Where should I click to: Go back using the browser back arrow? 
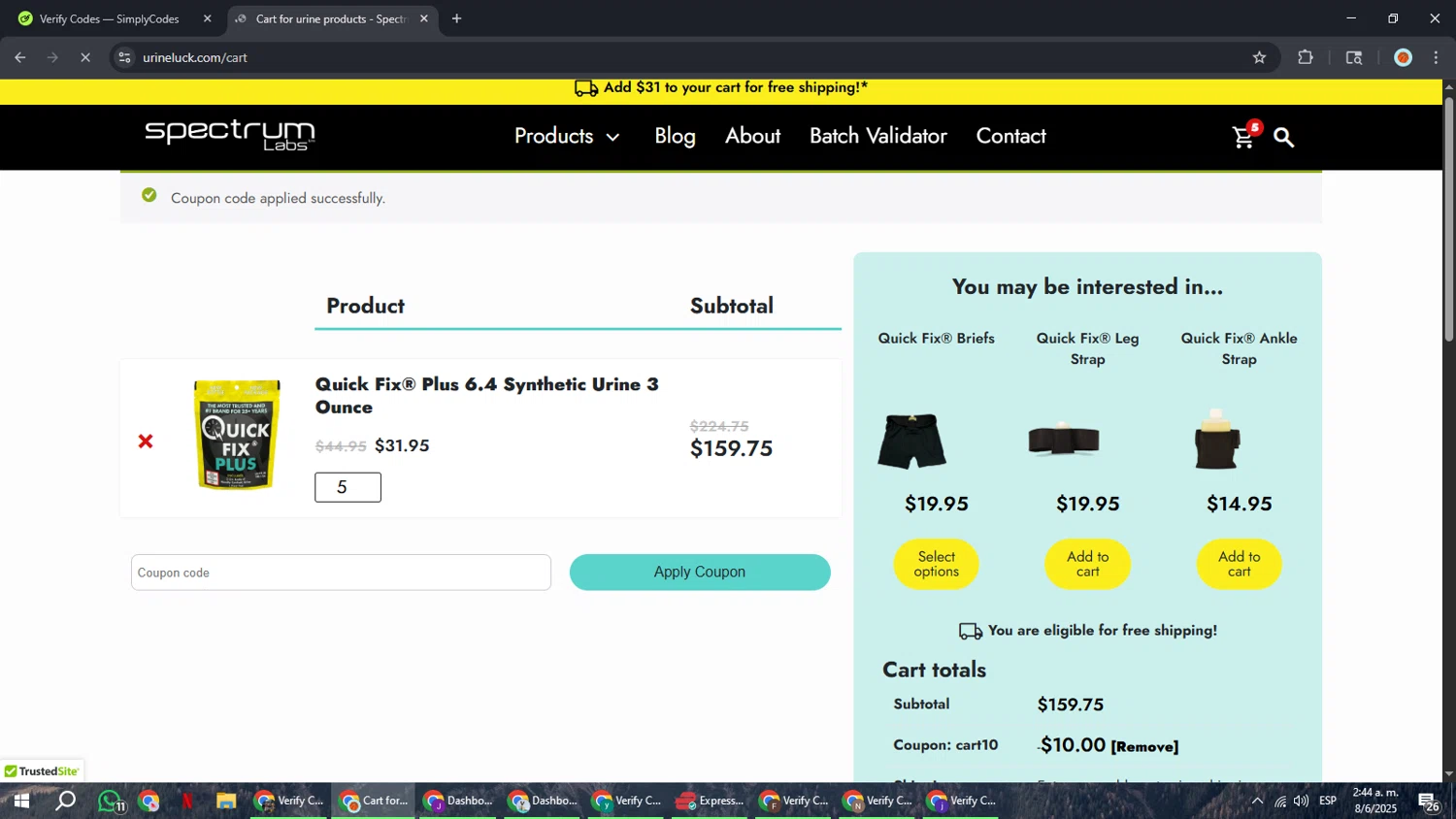tap(19, 57)
